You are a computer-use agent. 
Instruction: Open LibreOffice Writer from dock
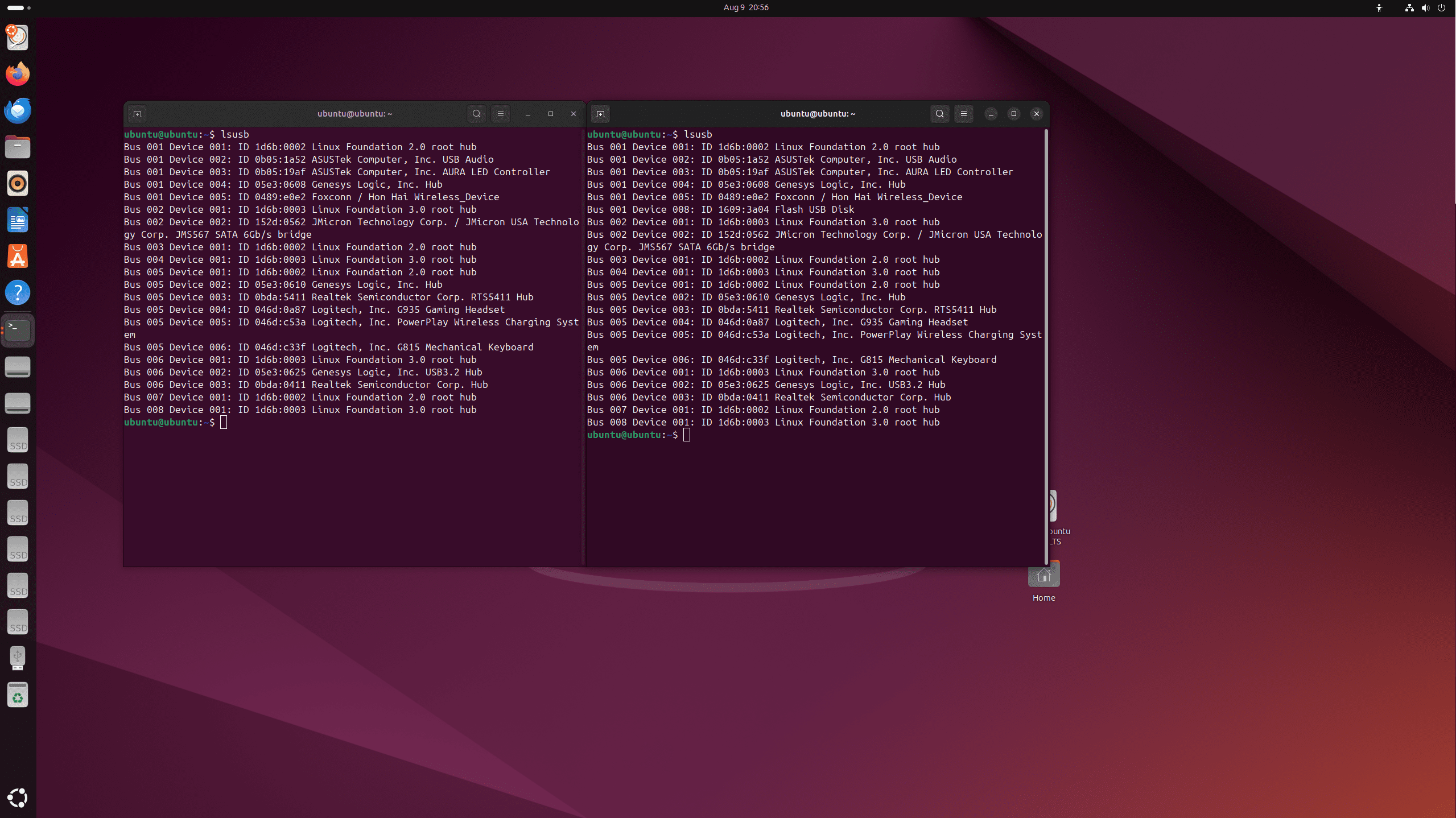(x=18, y=220)
